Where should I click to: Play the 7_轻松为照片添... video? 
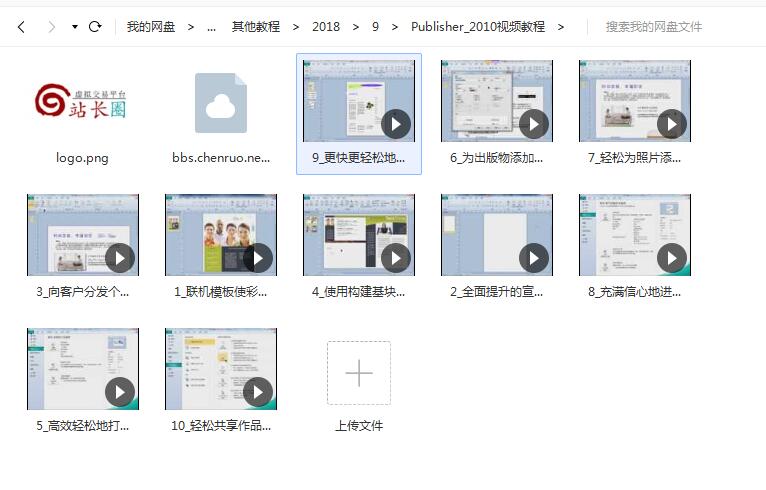(672, 124)
